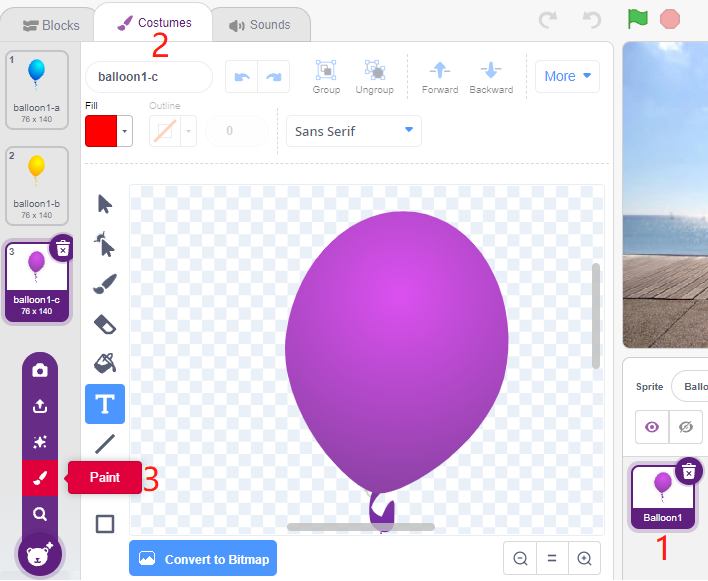The height and width of the screenshot is (581, 708).
Task: Click the Paint brush menu icon
Action: (x=40, y=478)
